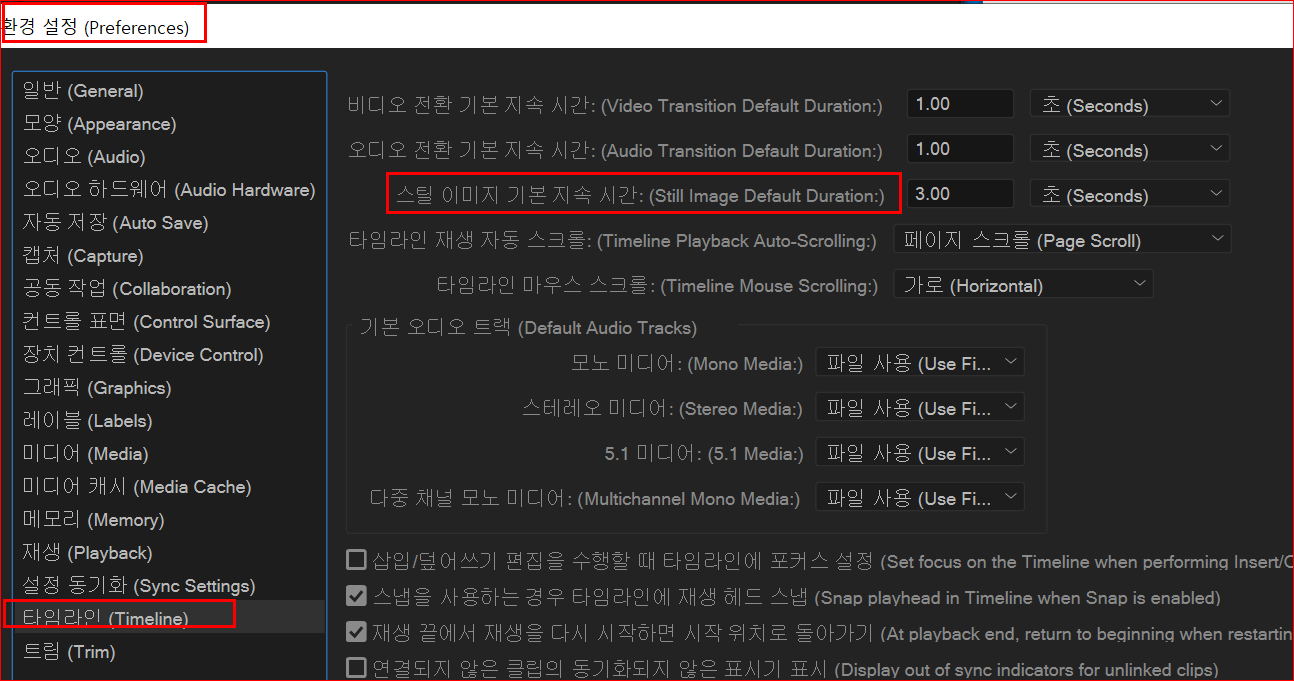Open the Timeline Playback Auto-Scrolling dropdown
1294x681 pixels.
point(1062,239)
